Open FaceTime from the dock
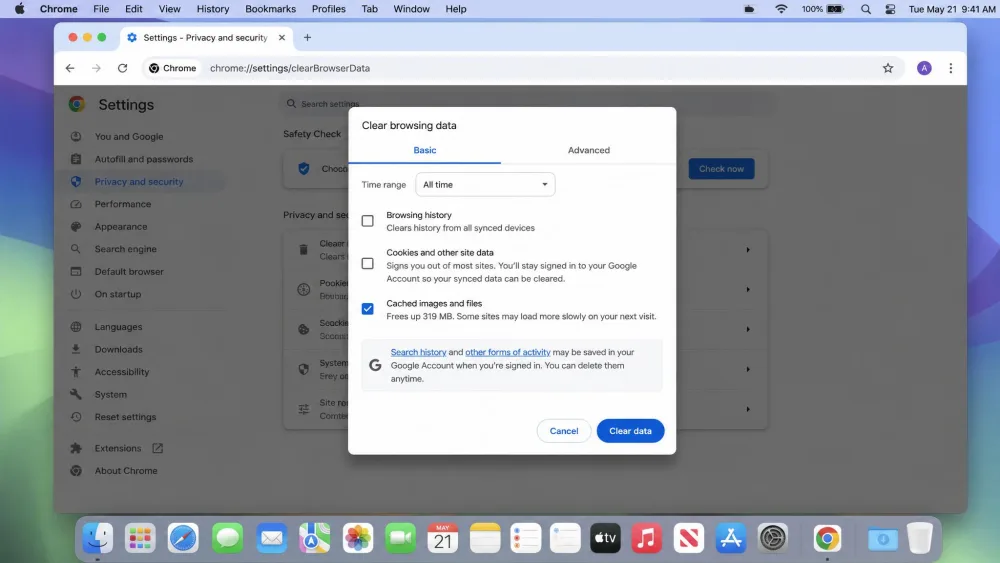Screen dimensions: 1000x563 pos(401,538)
